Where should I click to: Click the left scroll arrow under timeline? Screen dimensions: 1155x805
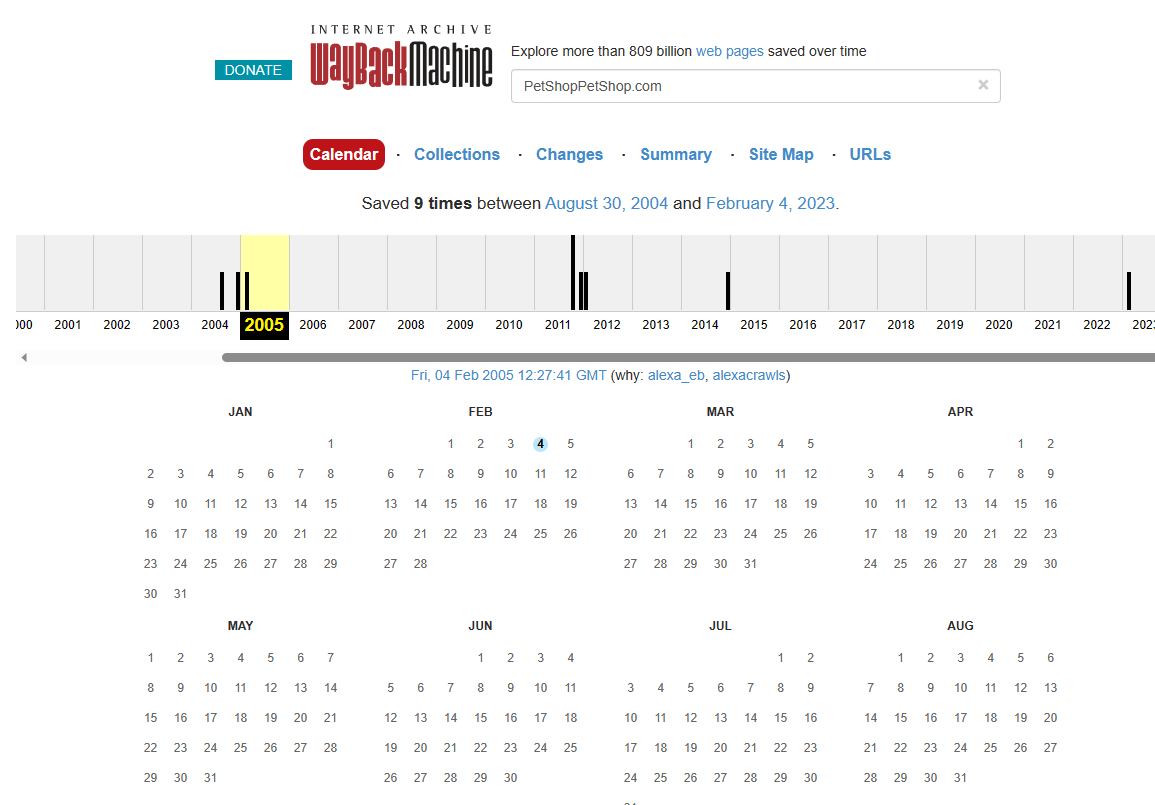[x=24, y=357]
